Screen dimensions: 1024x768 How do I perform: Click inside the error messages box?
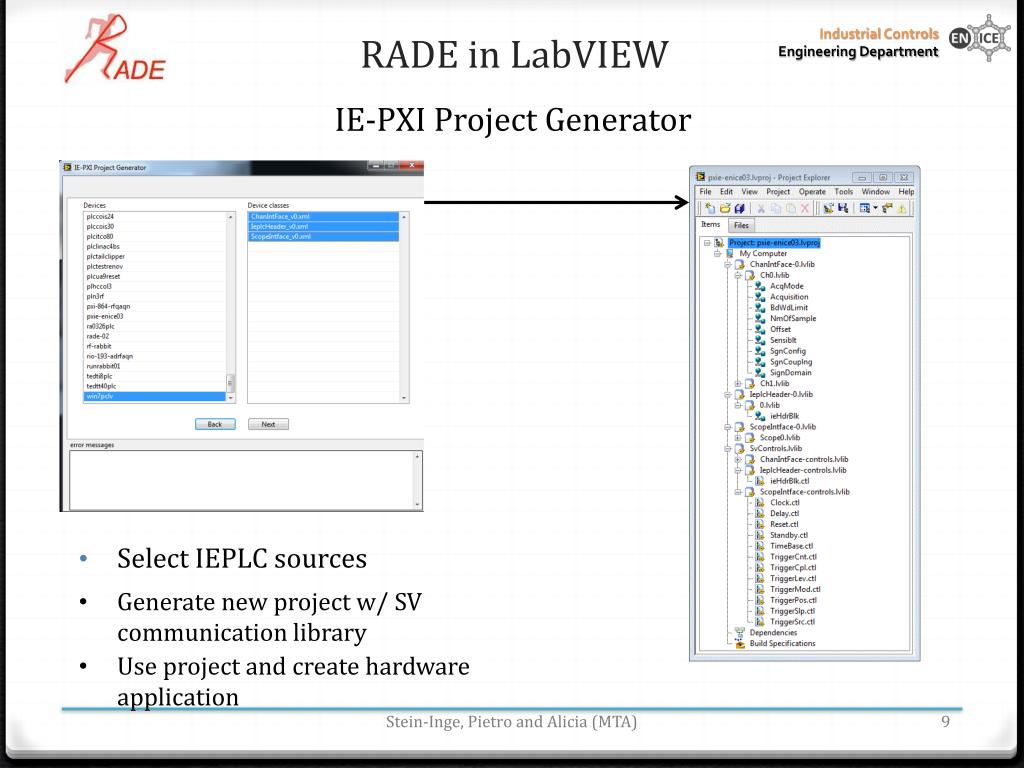pos(242,479)
